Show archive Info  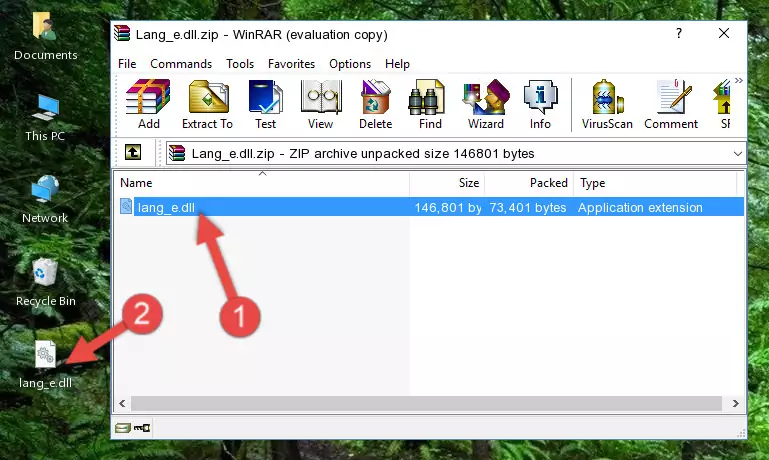pos(540,104)
